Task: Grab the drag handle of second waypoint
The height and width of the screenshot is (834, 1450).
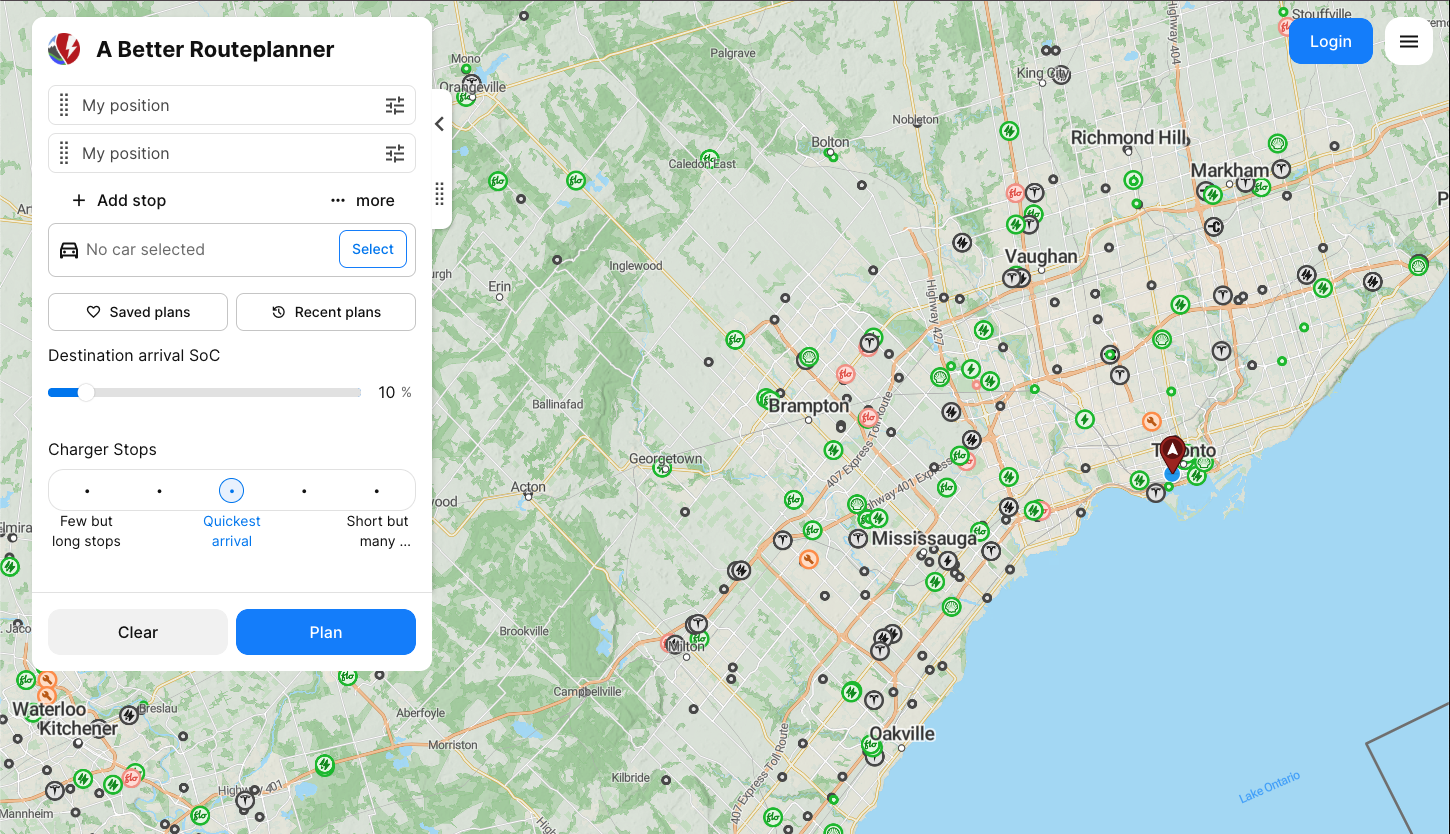Action: (x=64, y=153)
